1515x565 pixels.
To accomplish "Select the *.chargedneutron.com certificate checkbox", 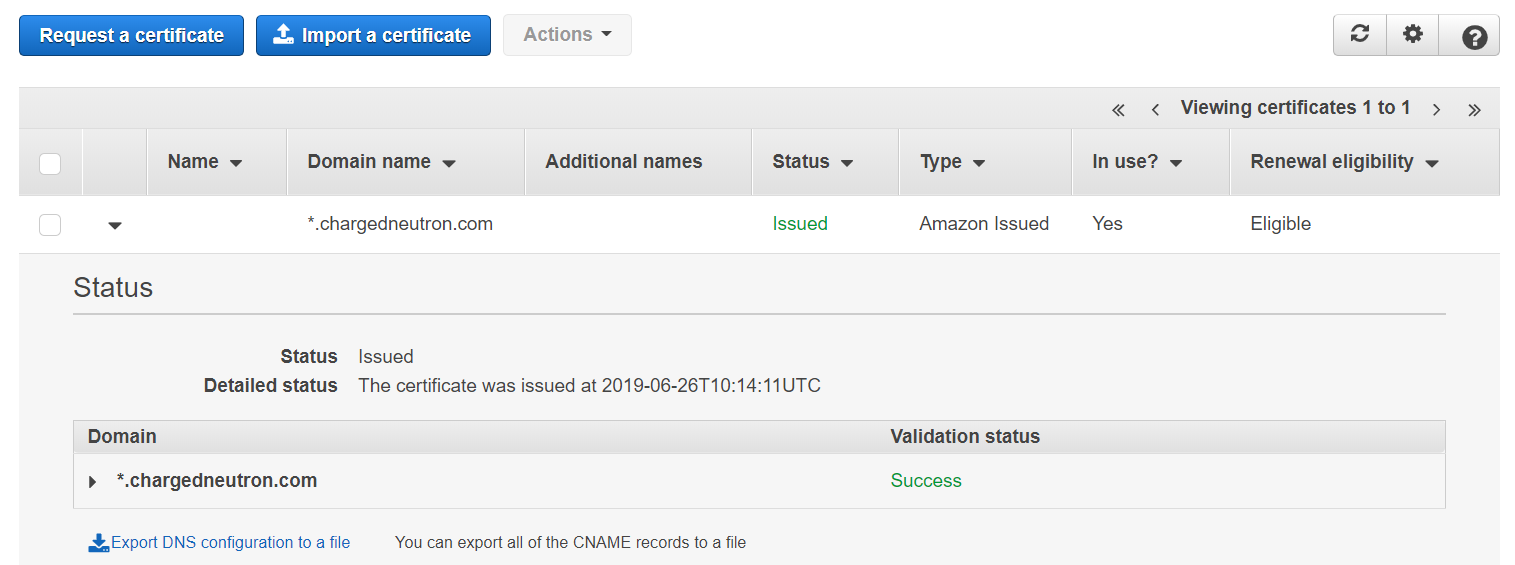I will [x=50, y=225].
